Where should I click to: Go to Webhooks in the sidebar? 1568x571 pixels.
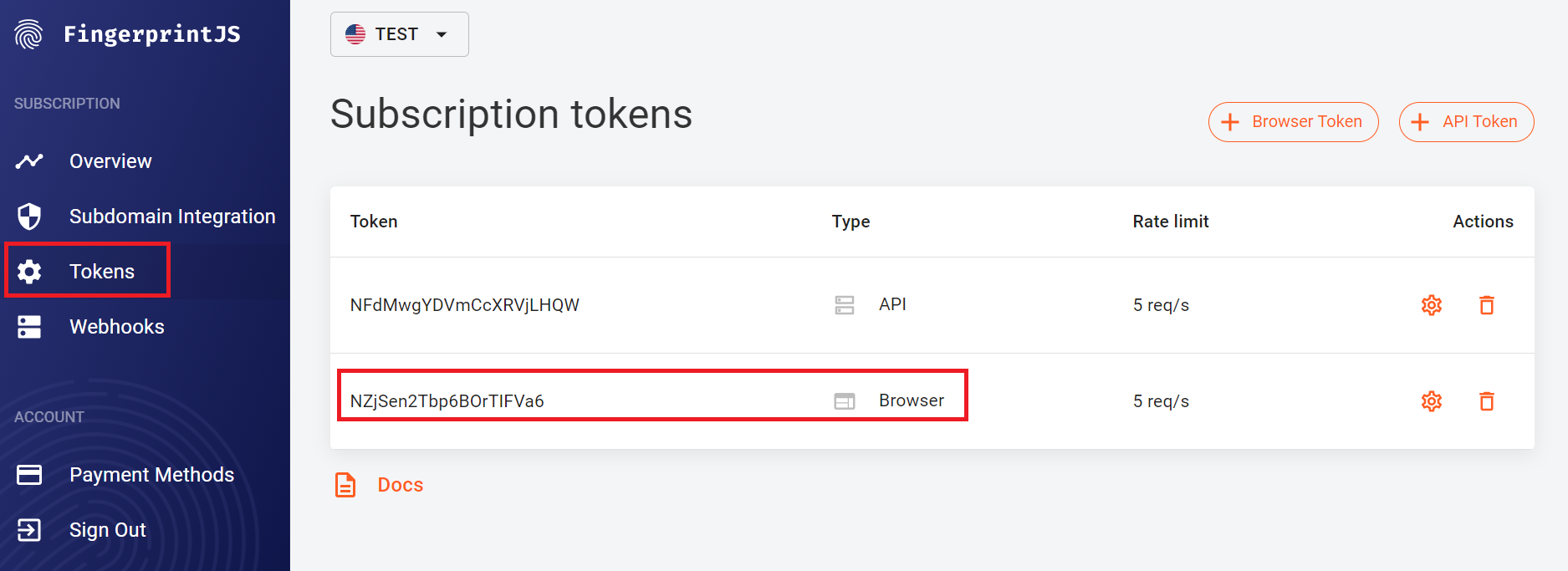click(116, 327)
